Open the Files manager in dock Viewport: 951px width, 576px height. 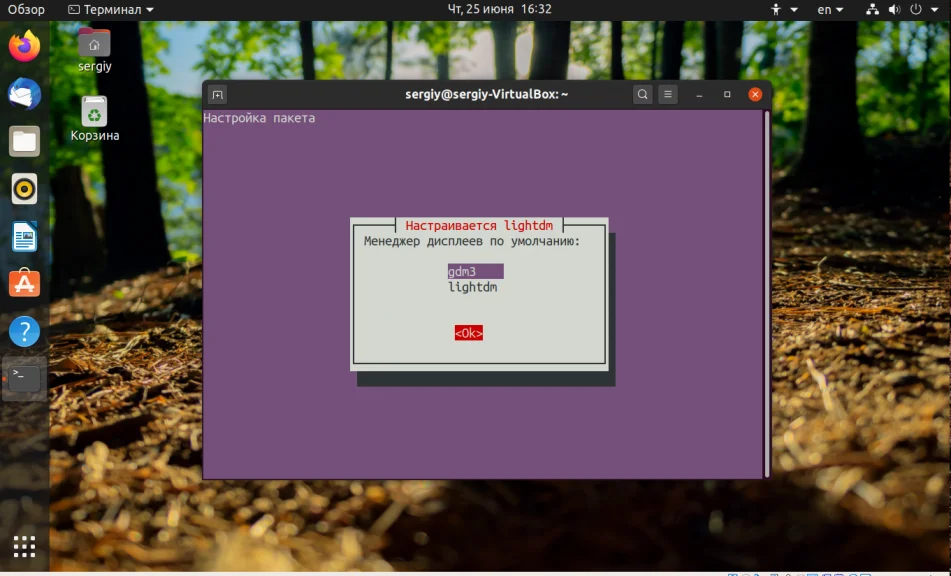point(24,141)
